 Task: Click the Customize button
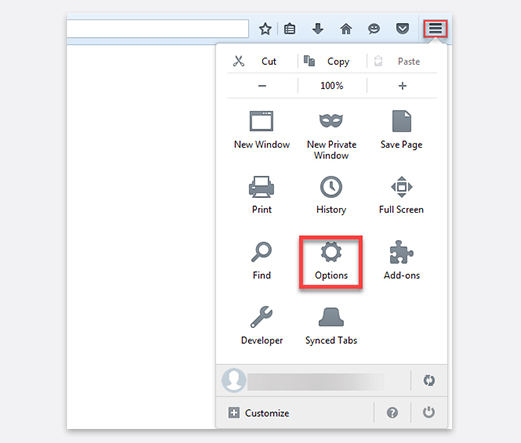click(x=259, y=413)
